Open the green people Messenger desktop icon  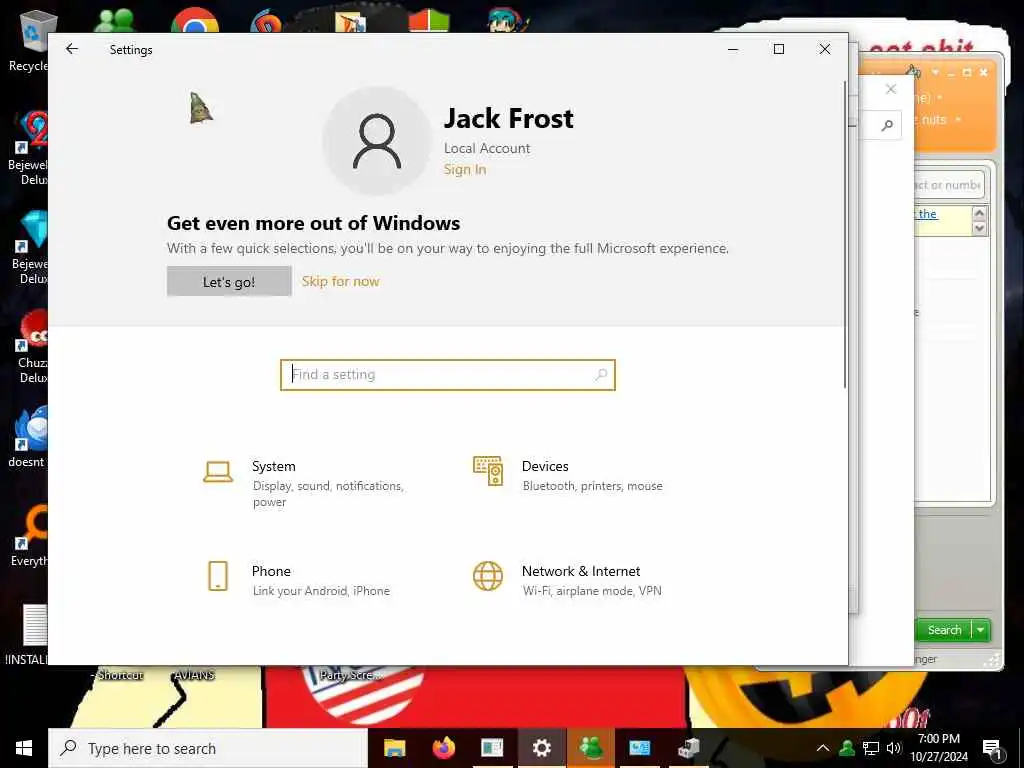click(114, 20)
